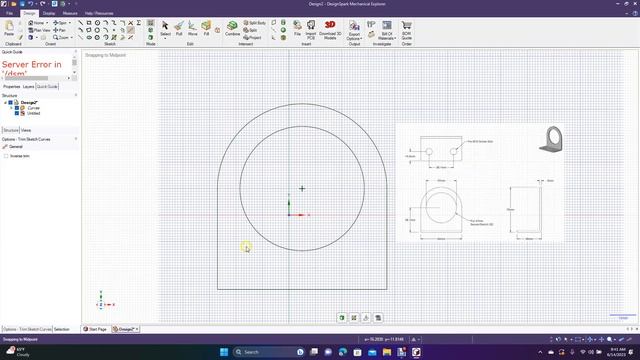Click the Quick Guide horizontal scrollbar
640x360 pixels.
coord(27,78)
